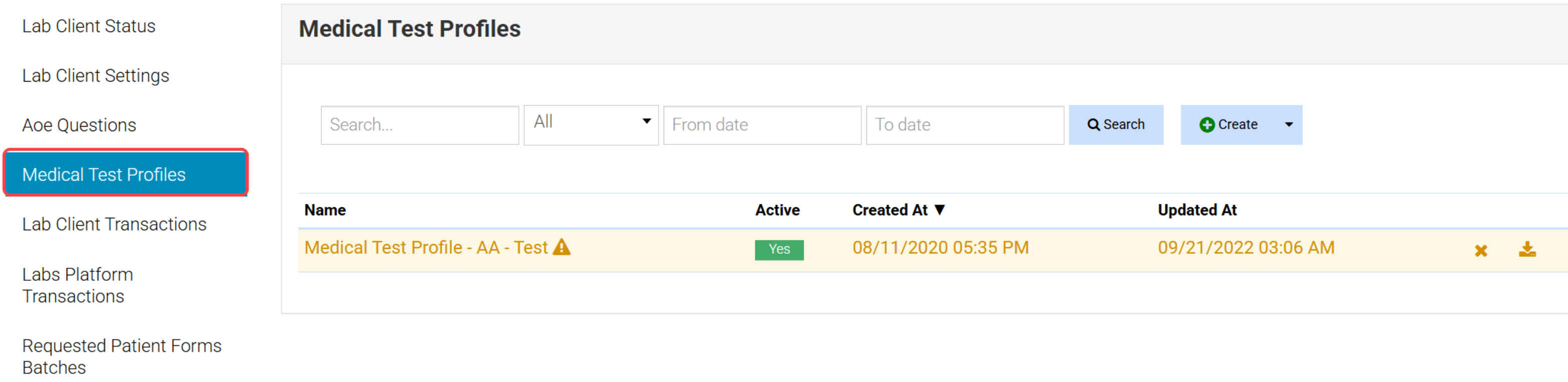Click the orange X delete icon
This screenshot has height=382, width=1568.
[x=1480, y=250]
